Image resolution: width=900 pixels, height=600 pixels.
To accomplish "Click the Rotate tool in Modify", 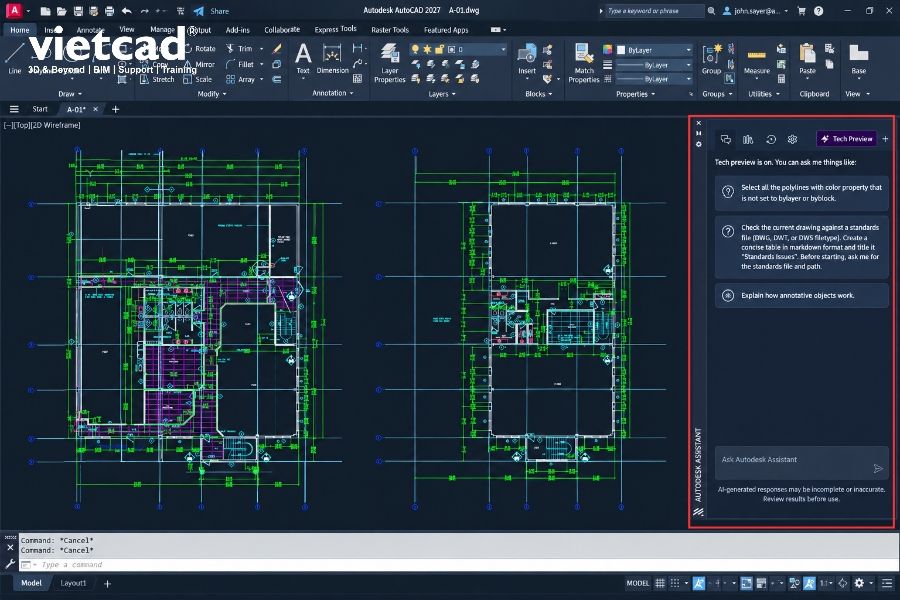I will [200, 49].
